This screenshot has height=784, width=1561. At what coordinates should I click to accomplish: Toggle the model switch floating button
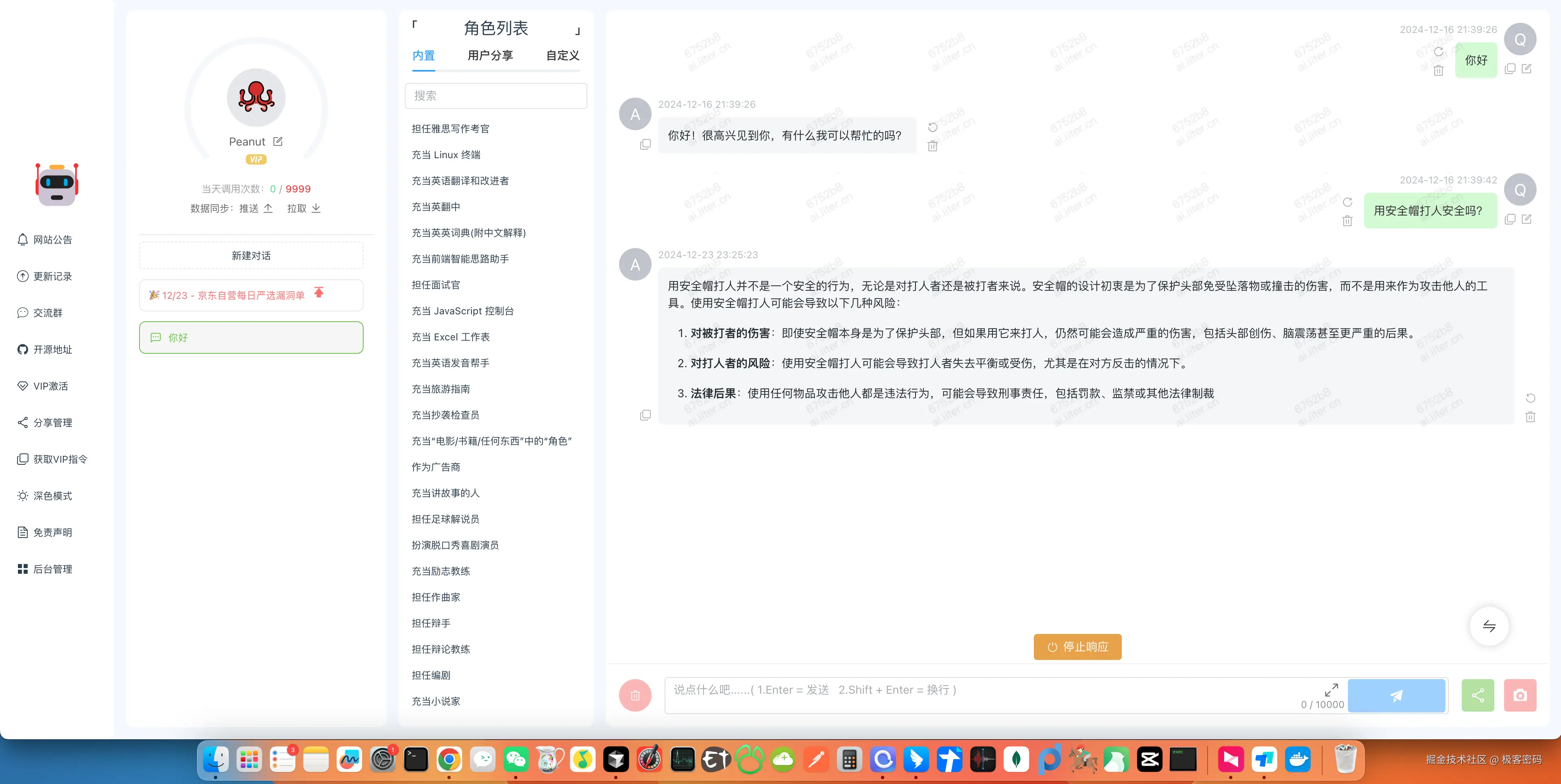click(x=1489, y=626)
